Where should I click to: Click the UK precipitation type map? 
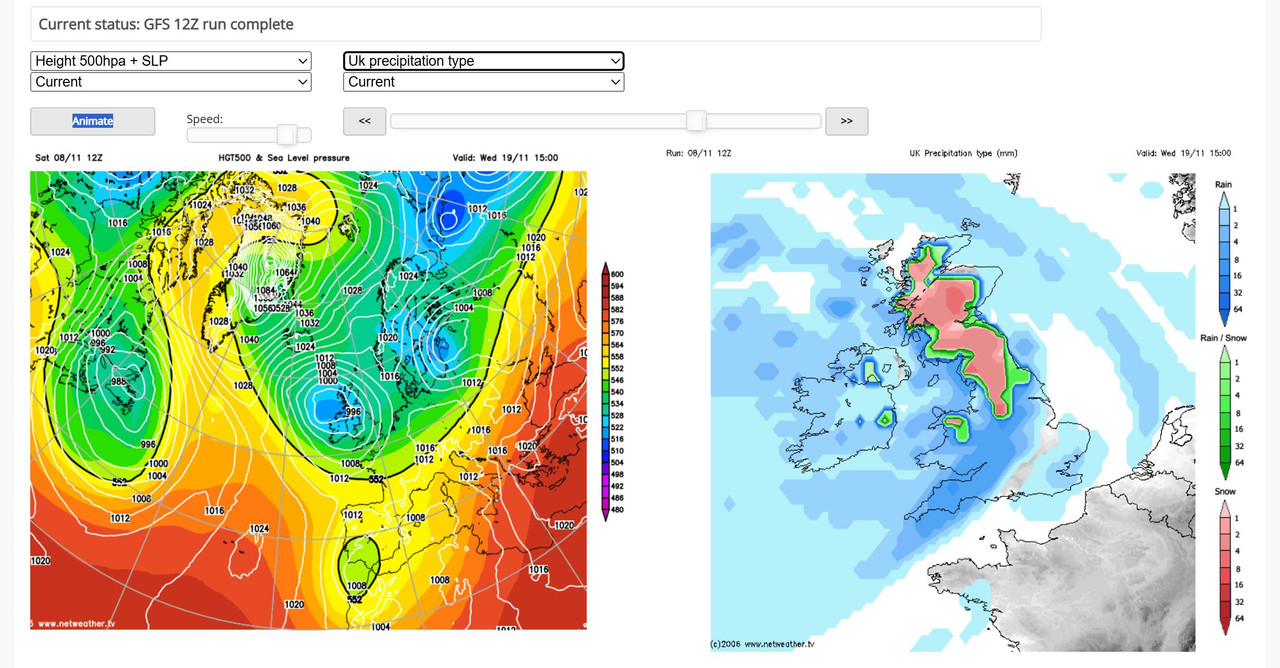pos(953,412)
